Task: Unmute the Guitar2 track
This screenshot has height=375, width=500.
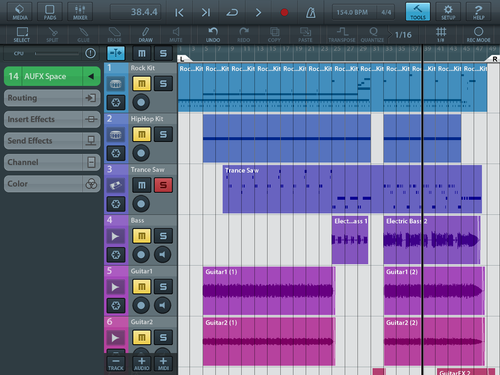Action: point(142,337)
